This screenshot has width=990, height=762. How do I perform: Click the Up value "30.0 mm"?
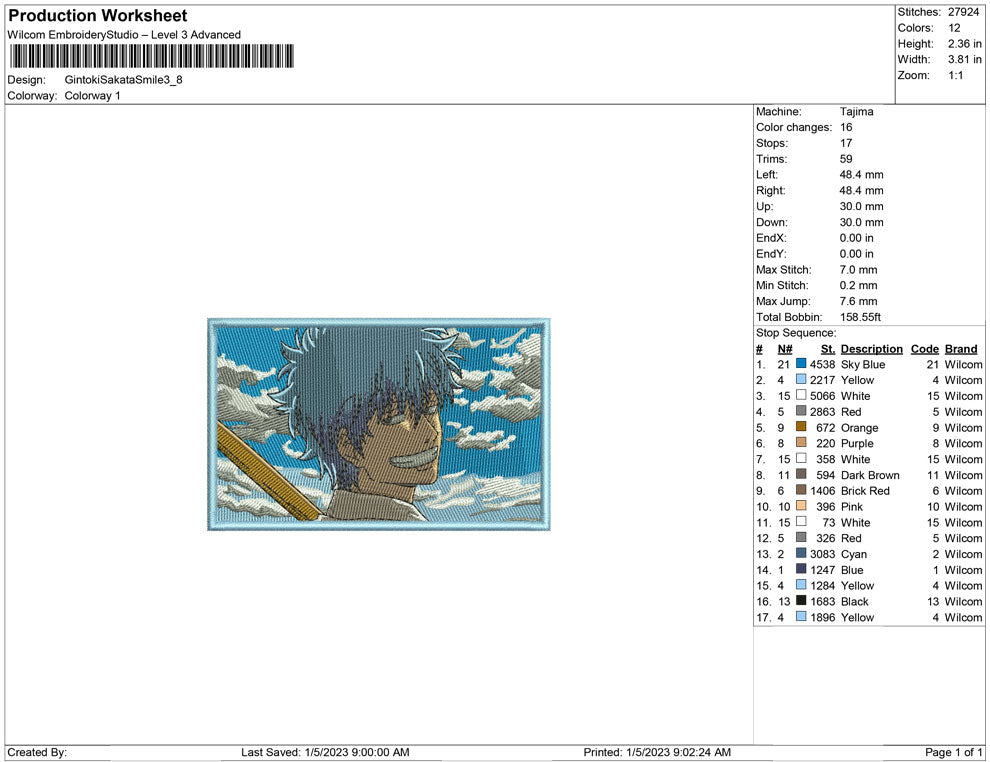pyautogui.click(x=862, y=206)
